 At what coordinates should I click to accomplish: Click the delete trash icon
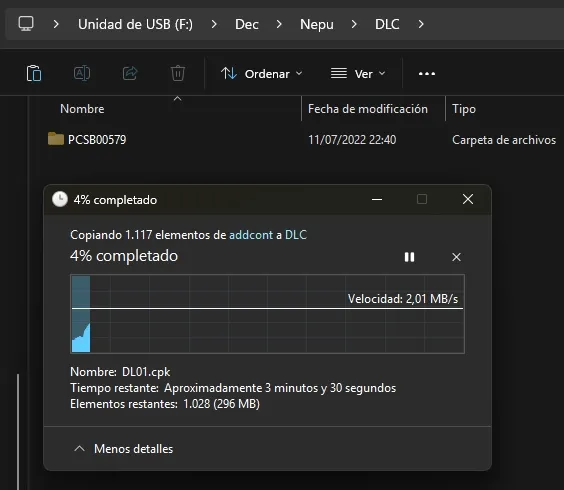[x=178, y=73]
